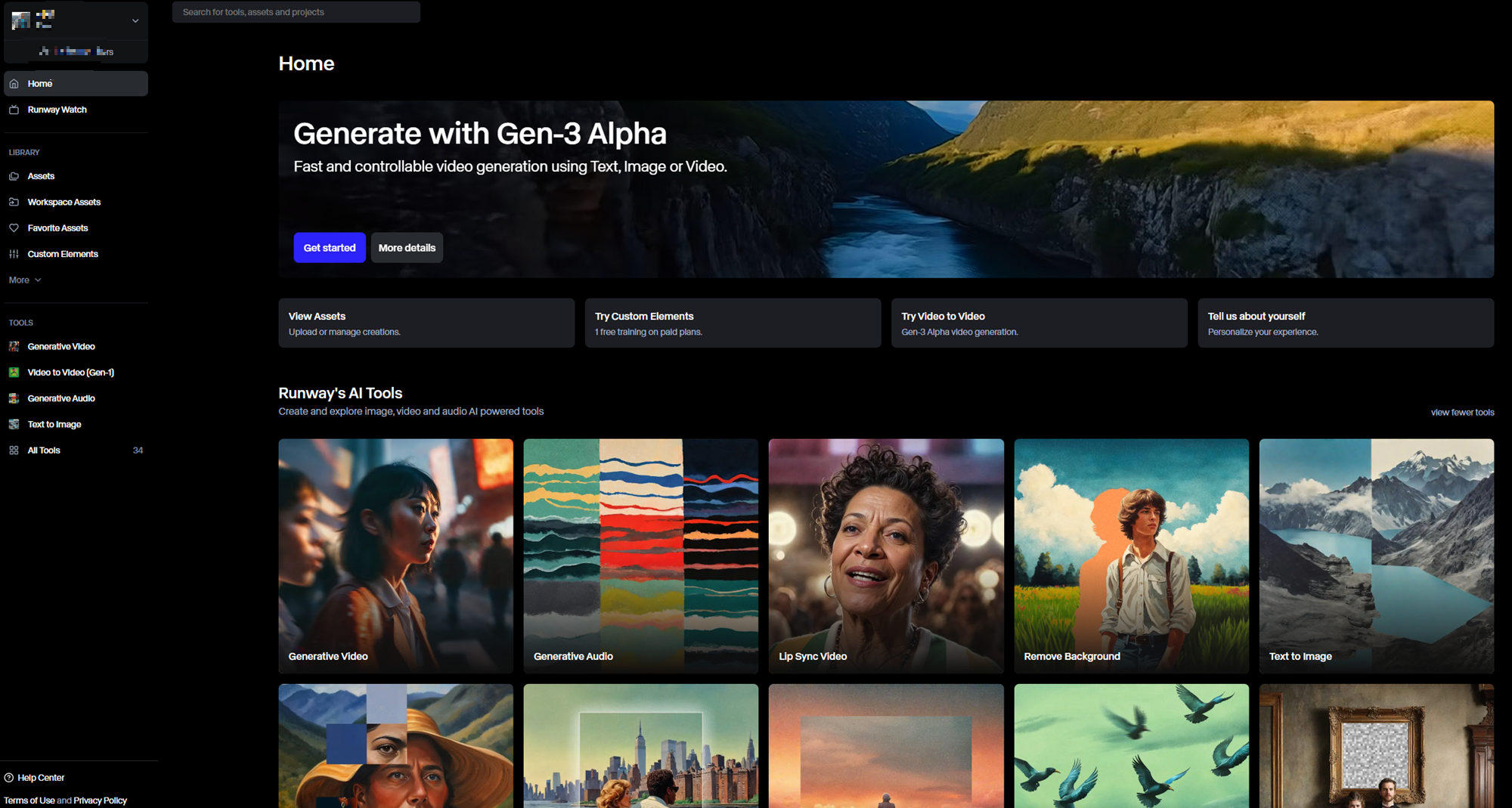Open the Remove Background tool thumbnail
The height and width of the screenshot is (808, 1512).
tap(1131, 556)
